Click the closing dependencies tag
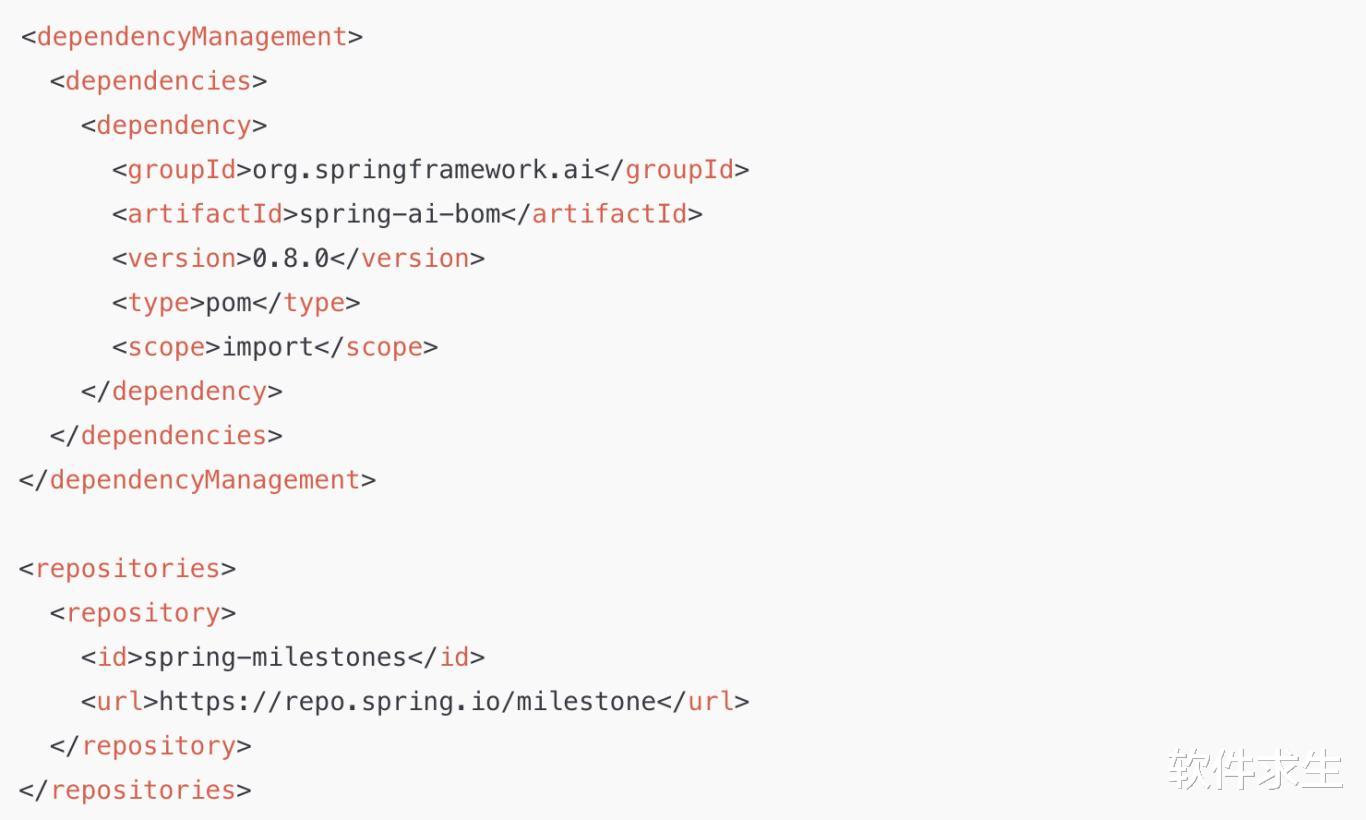The image size is (1366, 820). point(166,435)
